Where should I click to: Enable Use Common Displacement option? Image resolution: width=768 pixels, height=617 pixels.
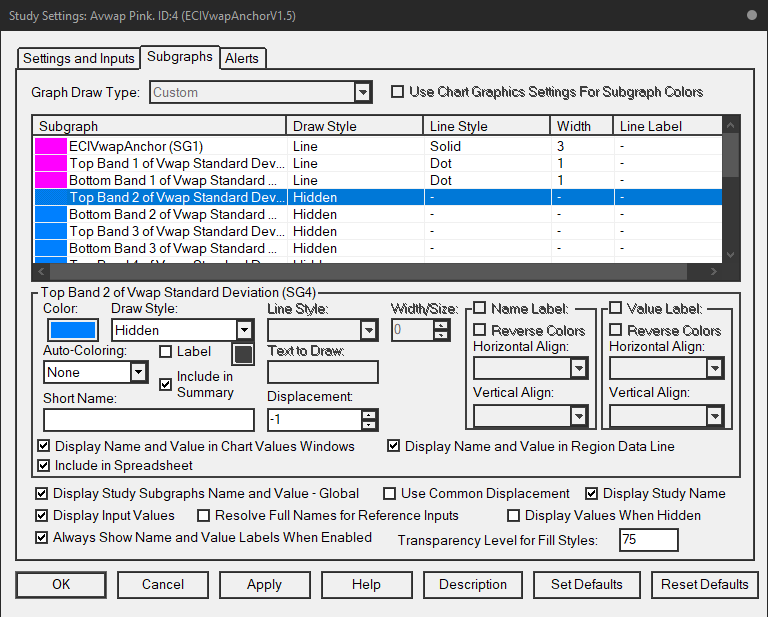[389, 493]
